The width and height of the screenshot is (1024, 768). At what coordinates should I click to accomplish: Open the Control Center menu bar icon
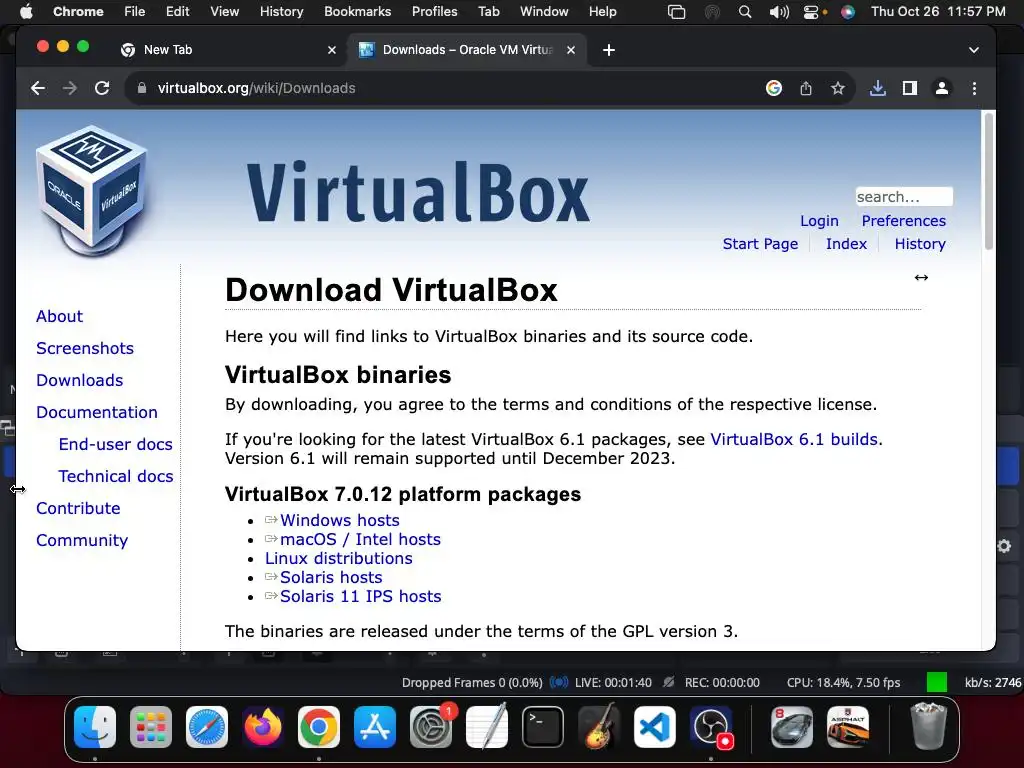click(811, 12)
